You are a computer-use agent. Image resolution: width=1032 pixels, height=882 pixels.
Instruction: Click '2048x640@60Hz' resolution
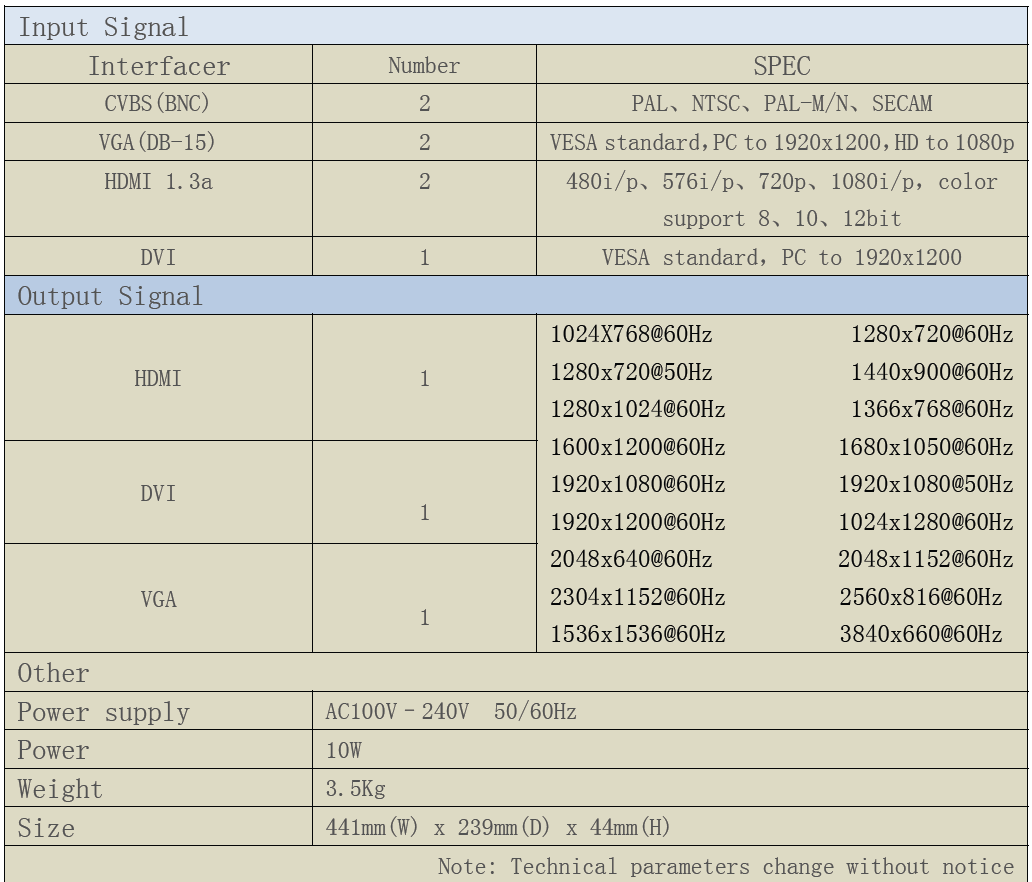pyautogui.click(x=631, y=559)
